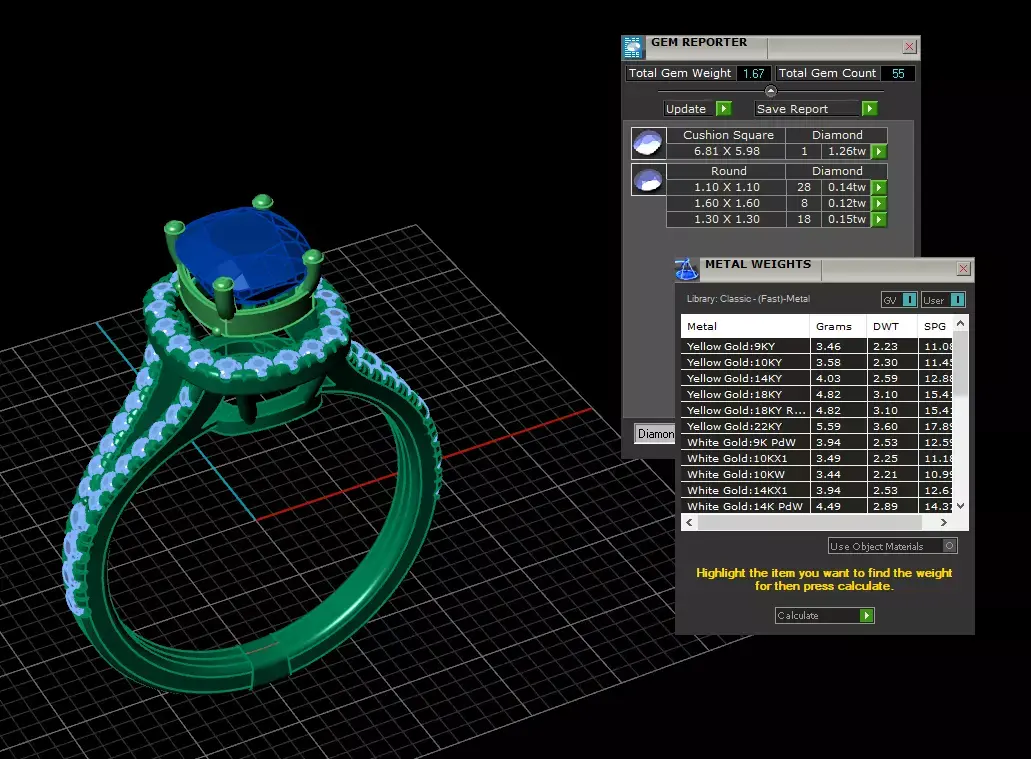Screen dimensions: 1031x759
Task: Click the Total Gem Weight value 1.67
Action: click(754, 74)
